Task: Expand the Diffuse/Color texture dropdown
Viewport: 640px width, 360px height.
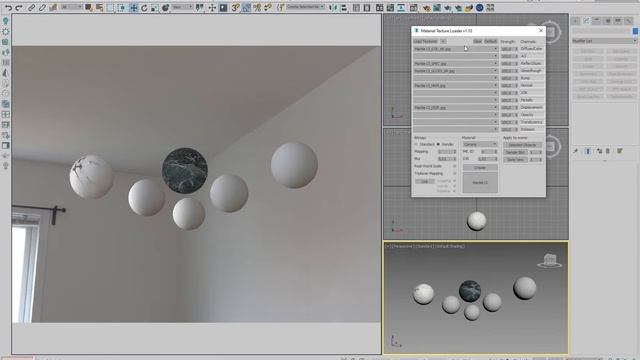Action: tap(496, 49)
